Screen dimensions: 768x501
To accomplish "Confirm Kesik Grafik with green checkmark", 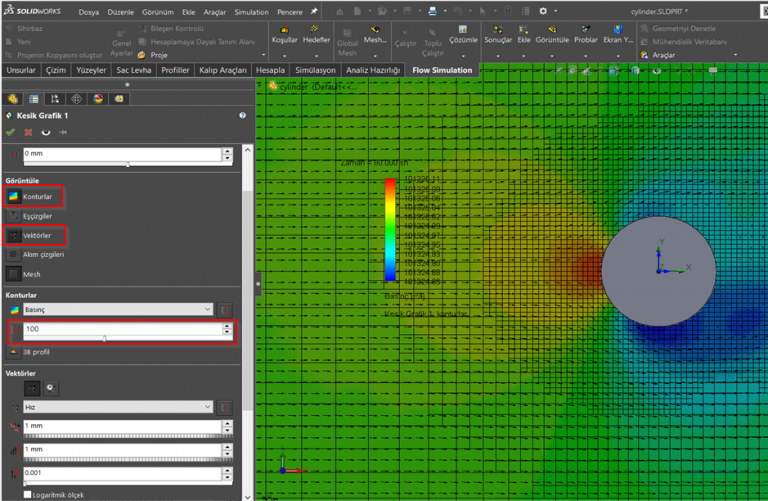I will pos(11,132).
